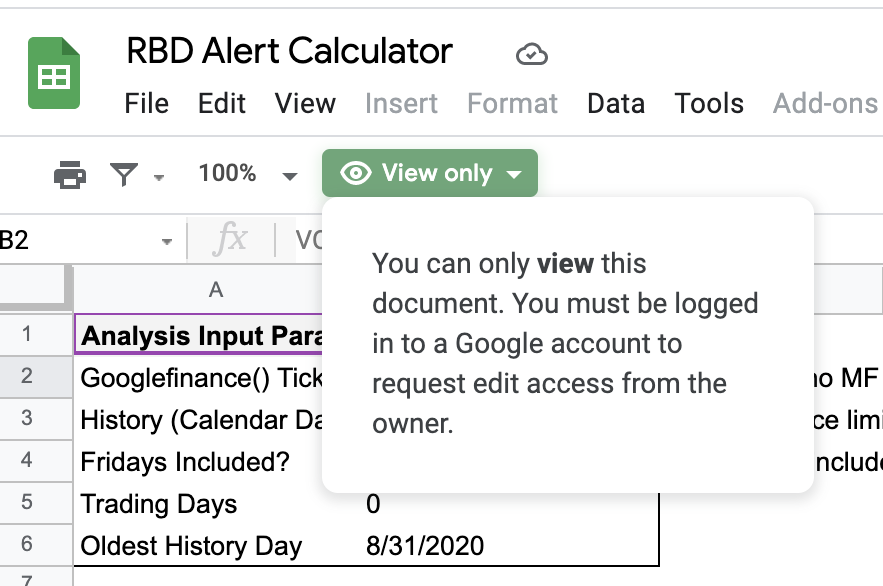883x586 pixels.
Task: Expand the 100% zoom dropdown
Action: (289, 176)
